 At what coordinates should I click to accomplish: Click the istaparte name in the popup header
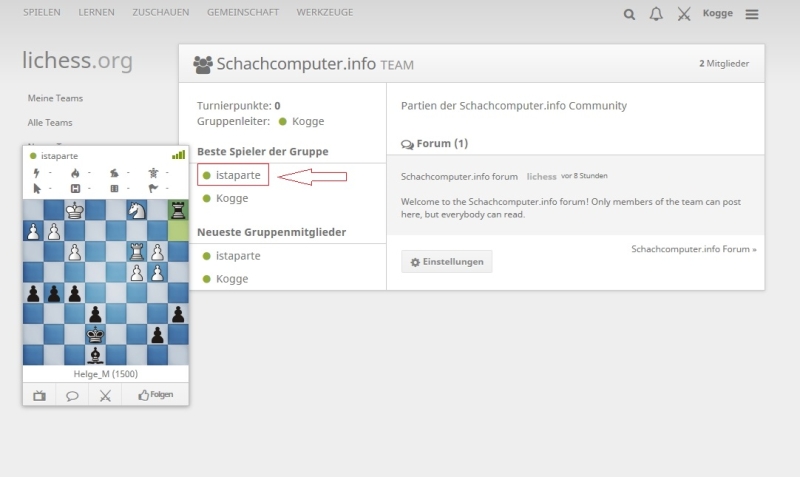(59, 156)
